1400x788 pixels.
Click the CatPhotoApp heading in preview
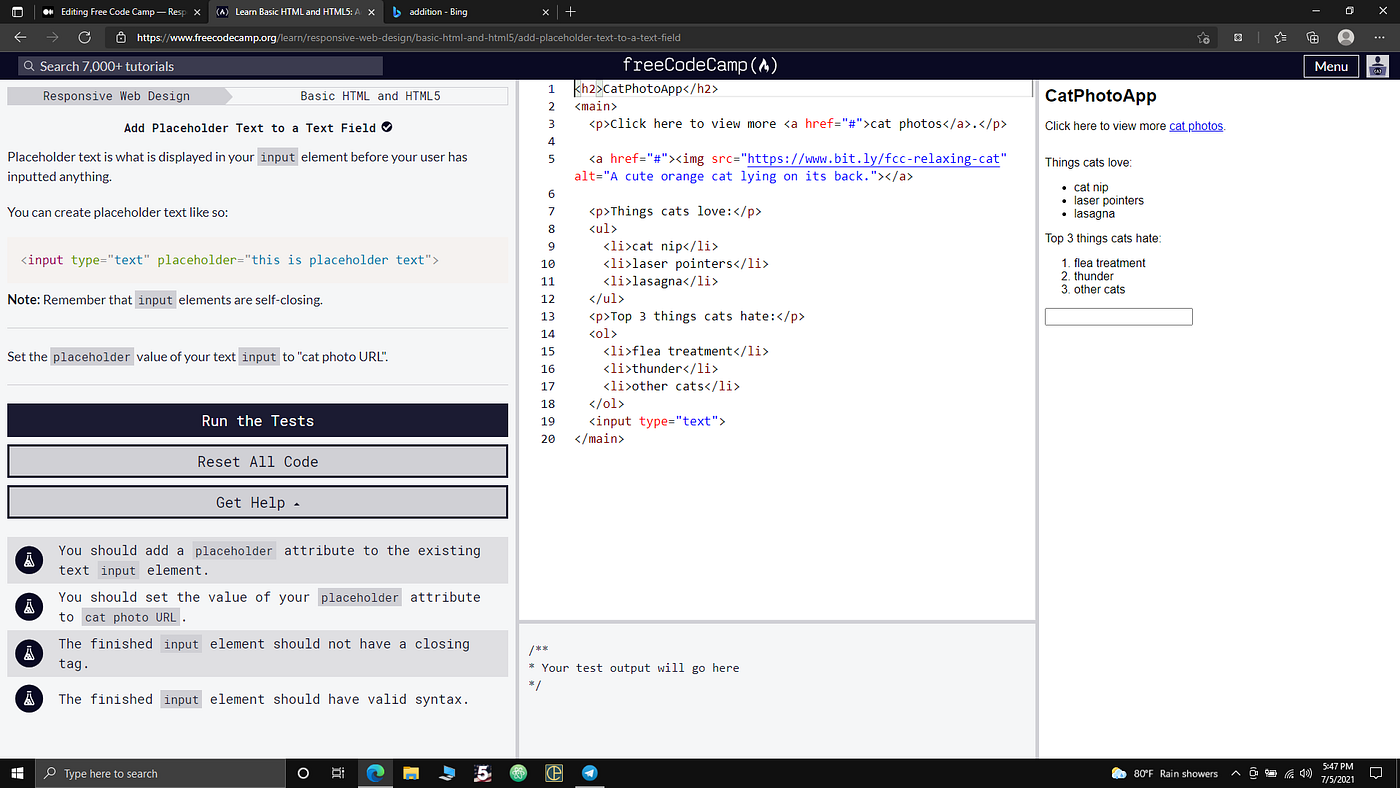tap(1101, 96)
